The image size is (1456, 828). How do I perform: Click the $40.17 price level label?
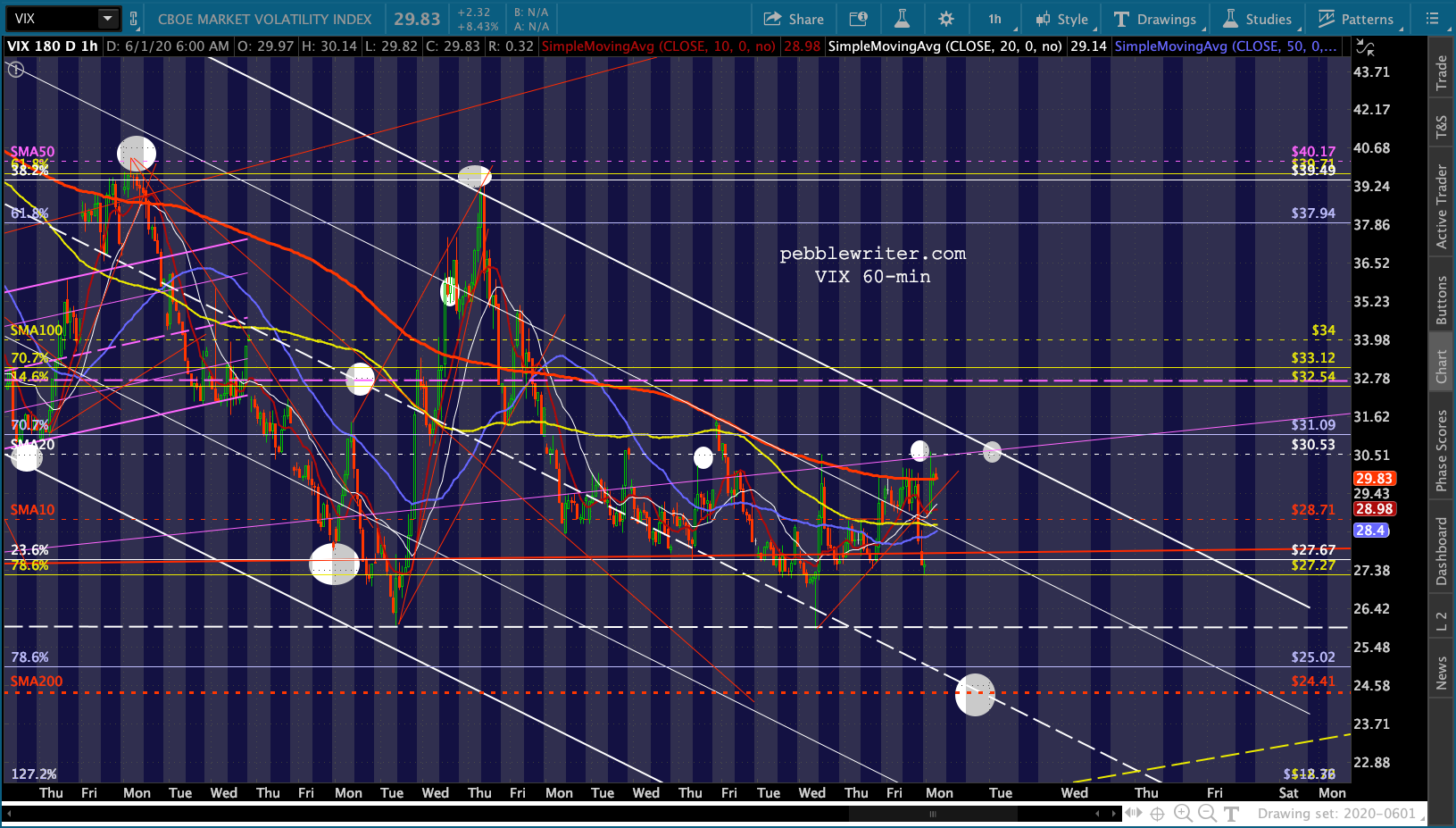(1313, 152)
